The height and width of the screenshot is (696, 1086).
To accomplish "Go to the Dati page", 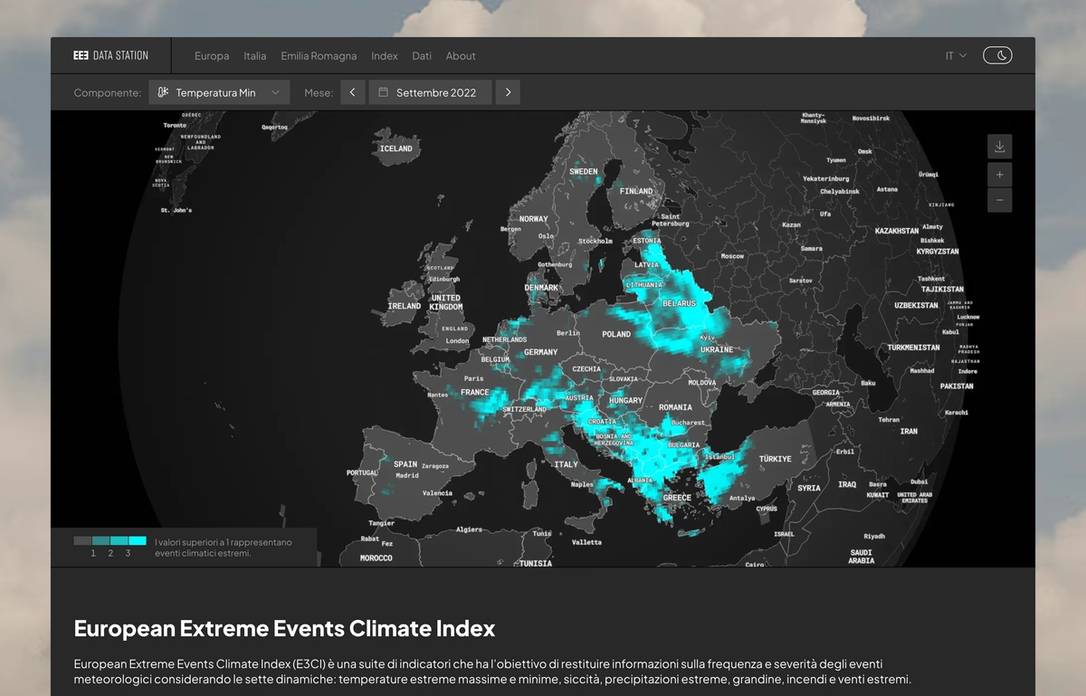I will 422,56.
